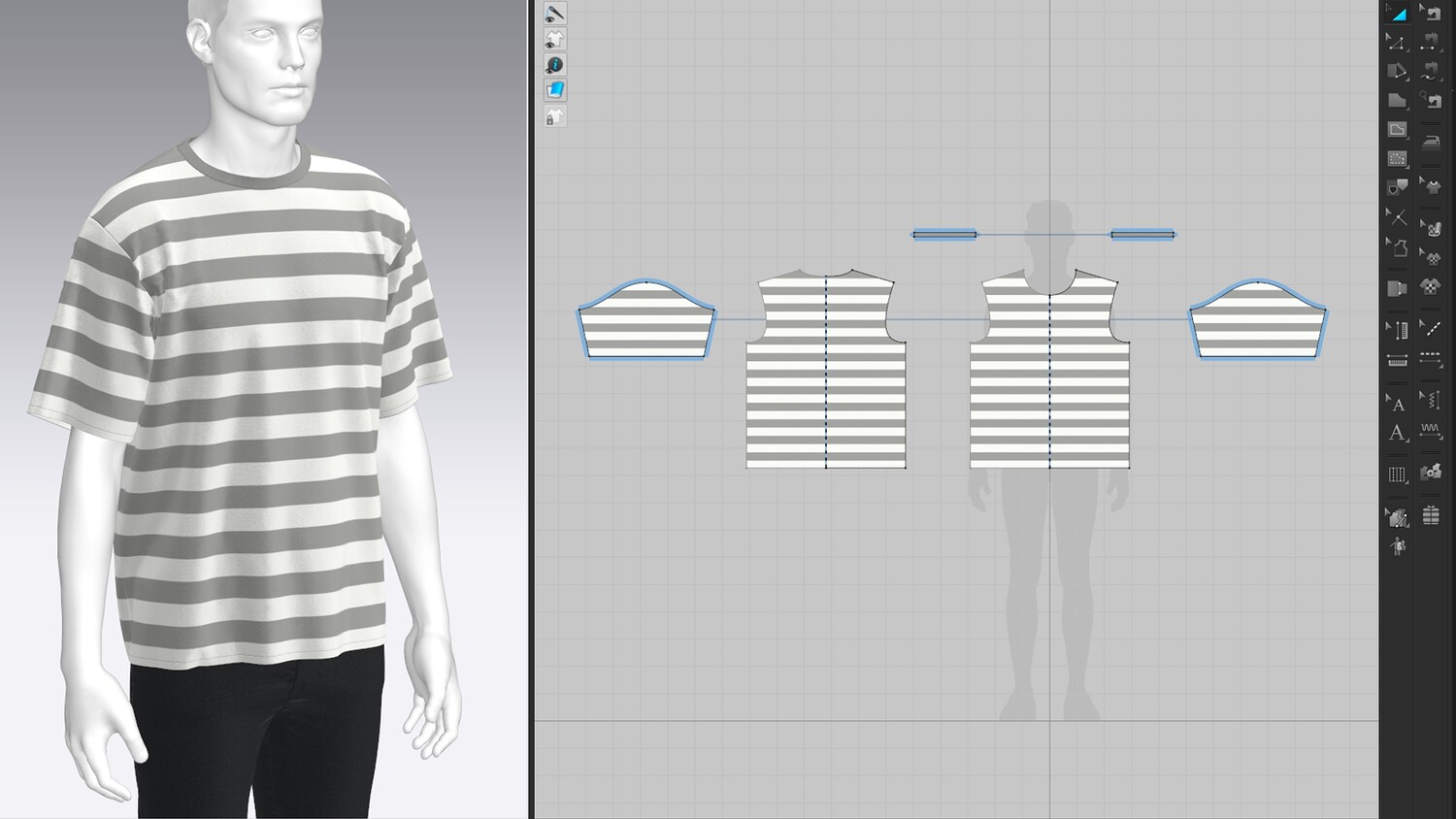The height and width of the screenshot is (819, 1456).
Task: Select the Edit Topstitch dashed-line tool
Action: coord(1431,329)
